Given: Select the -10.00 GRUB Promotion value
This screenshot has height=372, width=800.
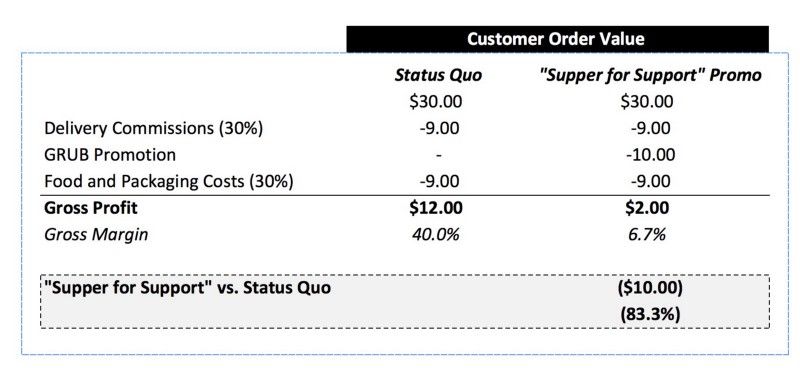Looking at the screenshot, I should (651, 155).
